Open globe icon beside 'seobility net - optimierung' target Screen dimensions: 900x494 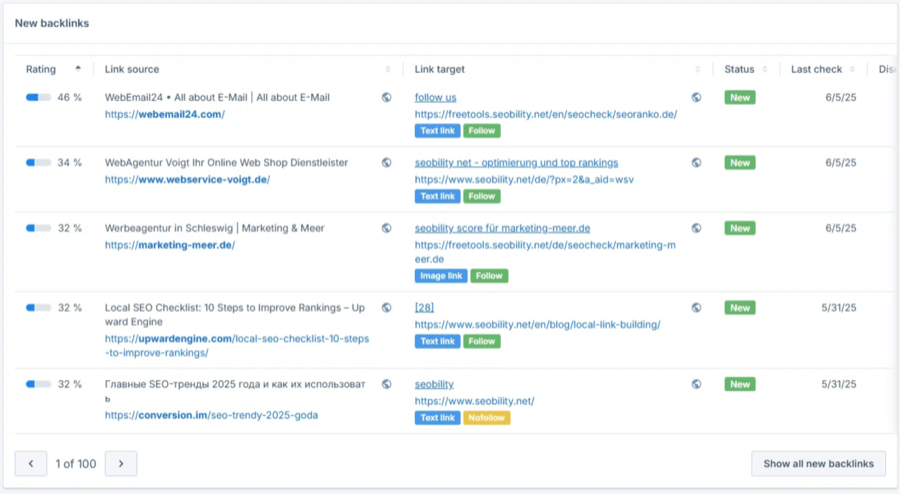[x=696, y=163]
